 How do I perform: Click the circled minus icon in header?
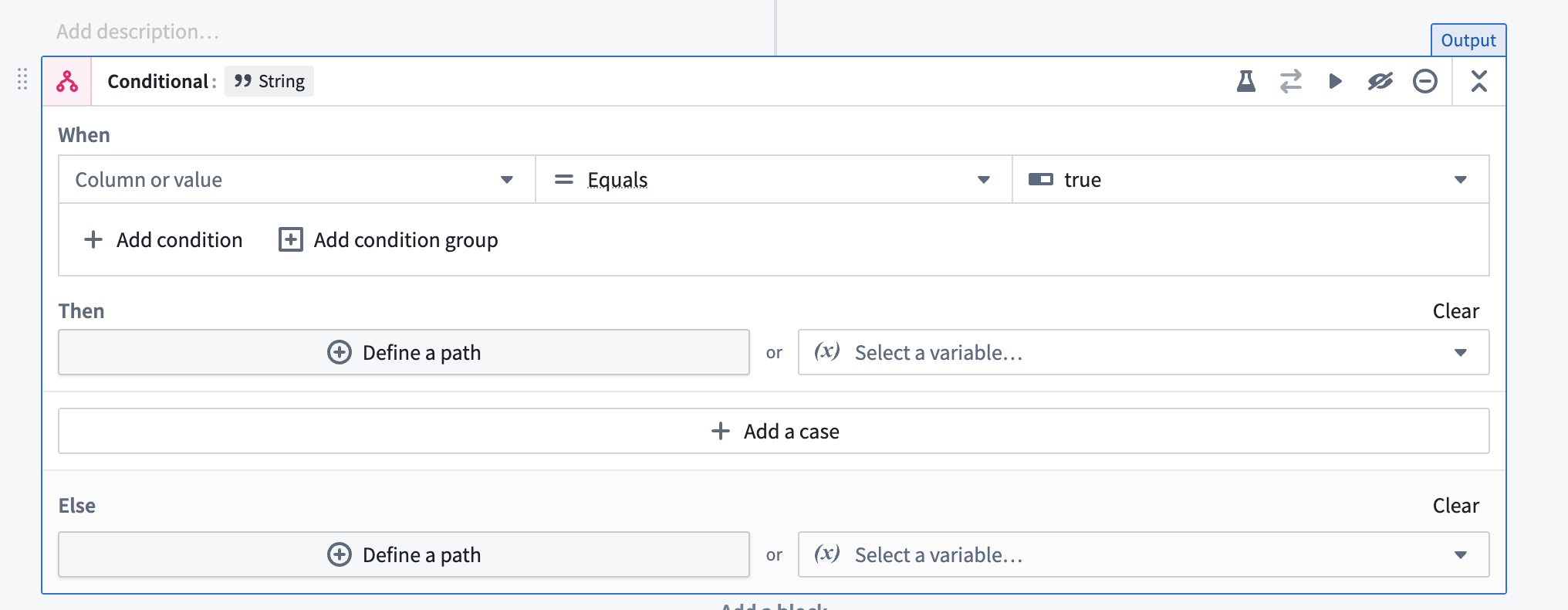pyautogui.click(x=1424, y=81)
